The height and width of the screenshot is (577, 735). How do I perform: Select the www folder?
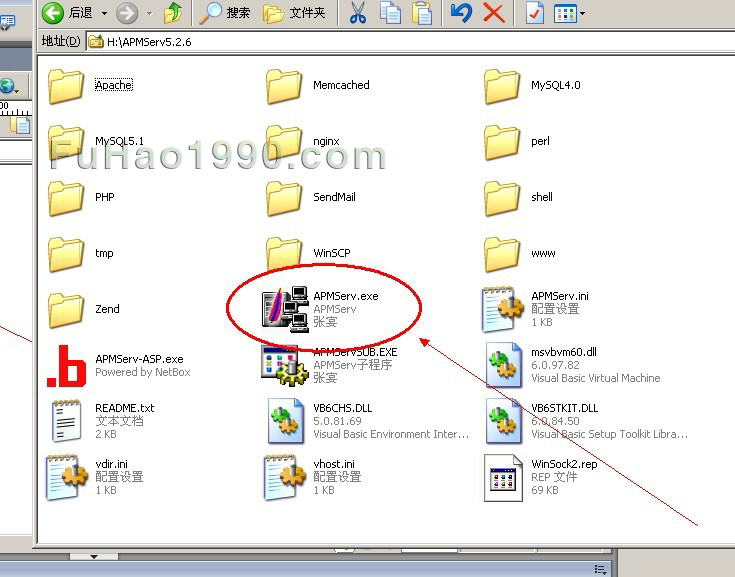point(519,254)
